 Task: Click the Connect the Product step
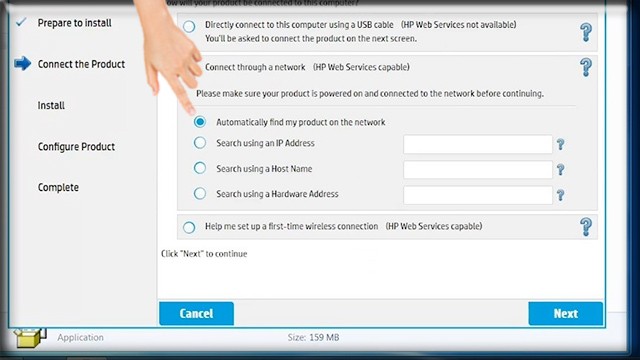click(81, 64)
